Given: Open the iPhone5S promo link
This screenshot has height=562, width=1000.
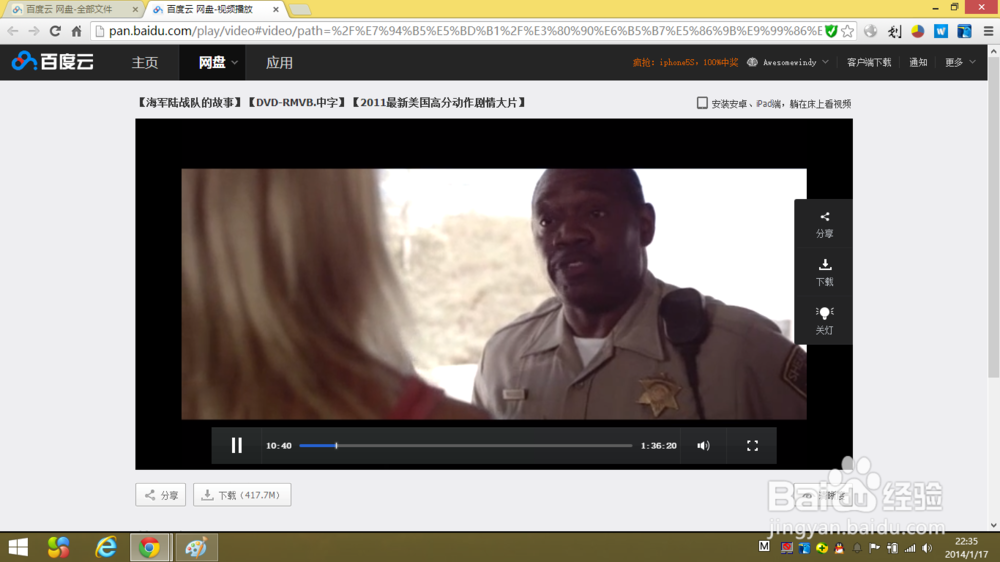Looking at the screenshot, I should pyautogui.click(x=685, y=63).
